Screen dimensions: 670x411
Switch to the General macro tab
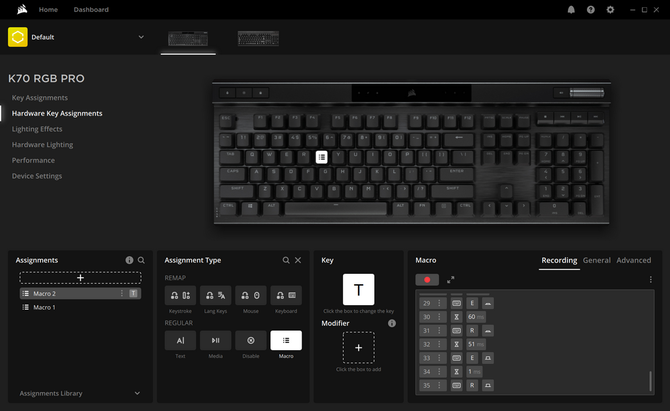pyautogui.click(x=597, y=260)
